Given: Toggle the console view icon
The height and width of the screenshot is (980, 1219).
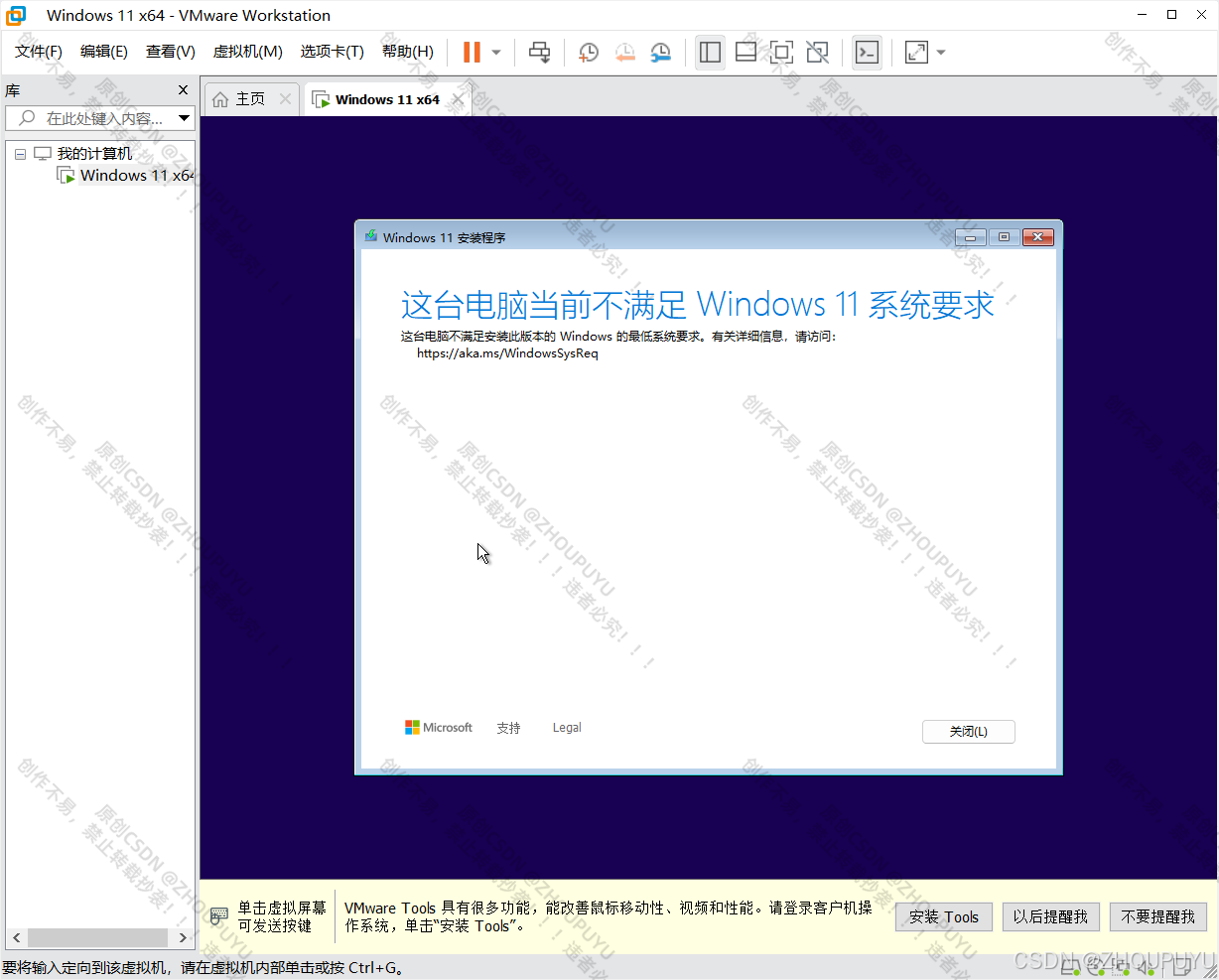Looking at the screenshot, I should click(x=867, y=52).
